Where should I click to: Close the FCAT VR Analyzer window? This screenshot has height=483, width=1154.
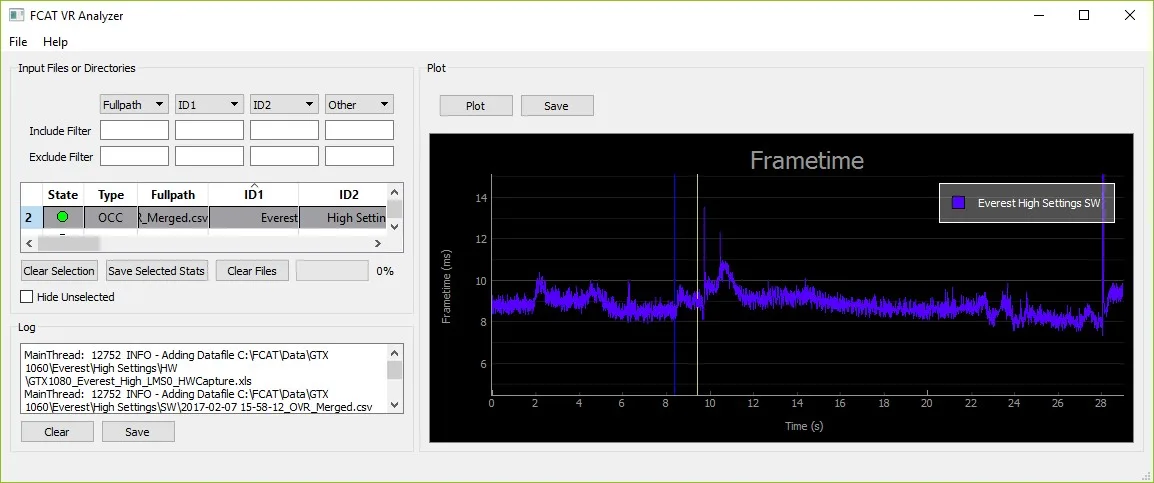point(1128,15)
